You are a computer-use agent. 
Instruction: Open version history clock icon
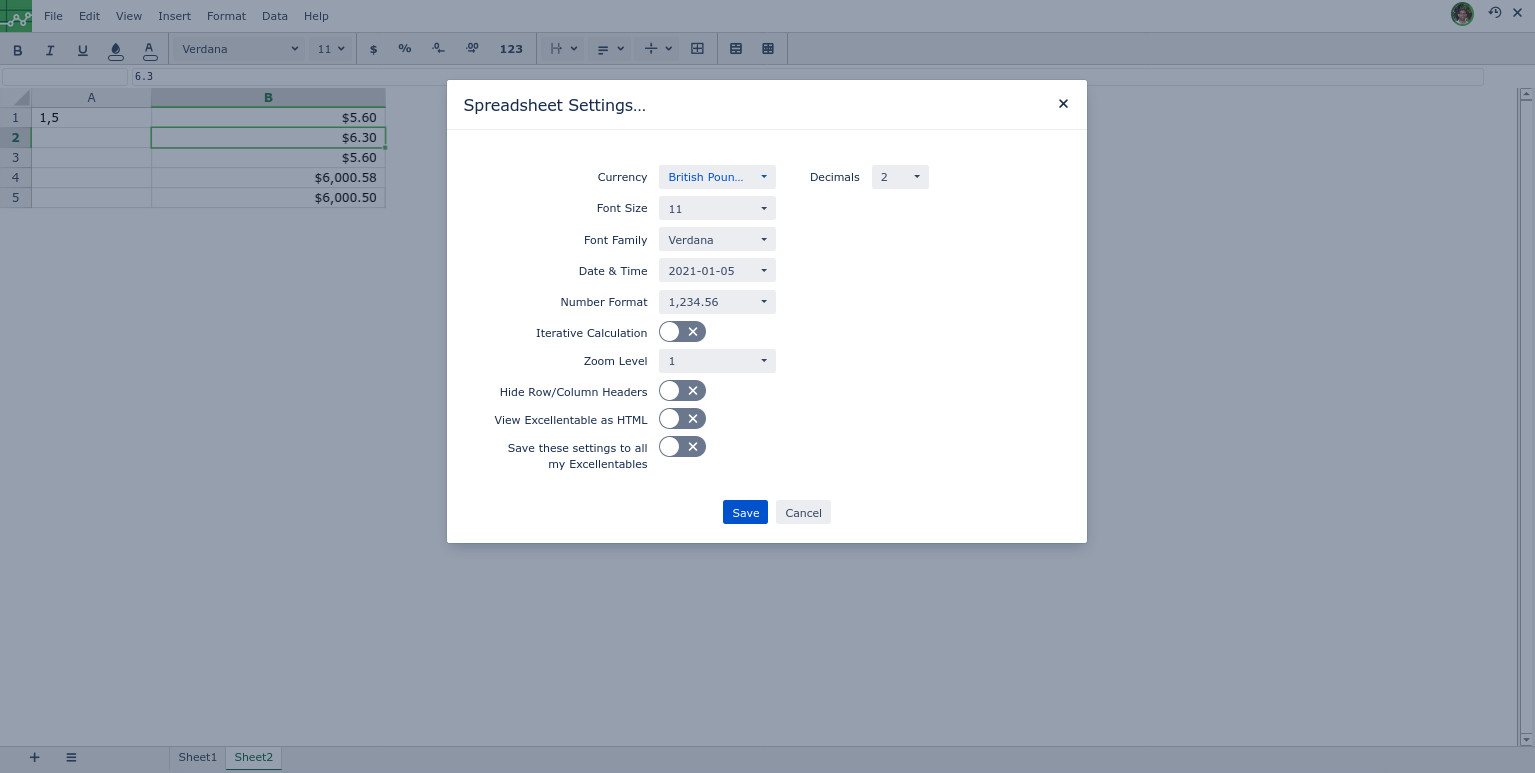pyautogui.click(x=1495, y=13)
